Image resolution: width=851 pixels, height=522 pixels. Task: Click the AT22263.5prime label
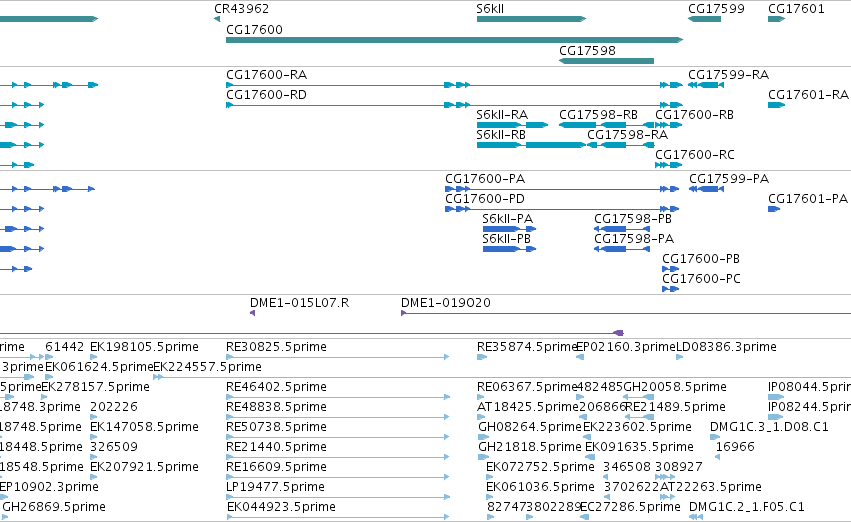711,487
